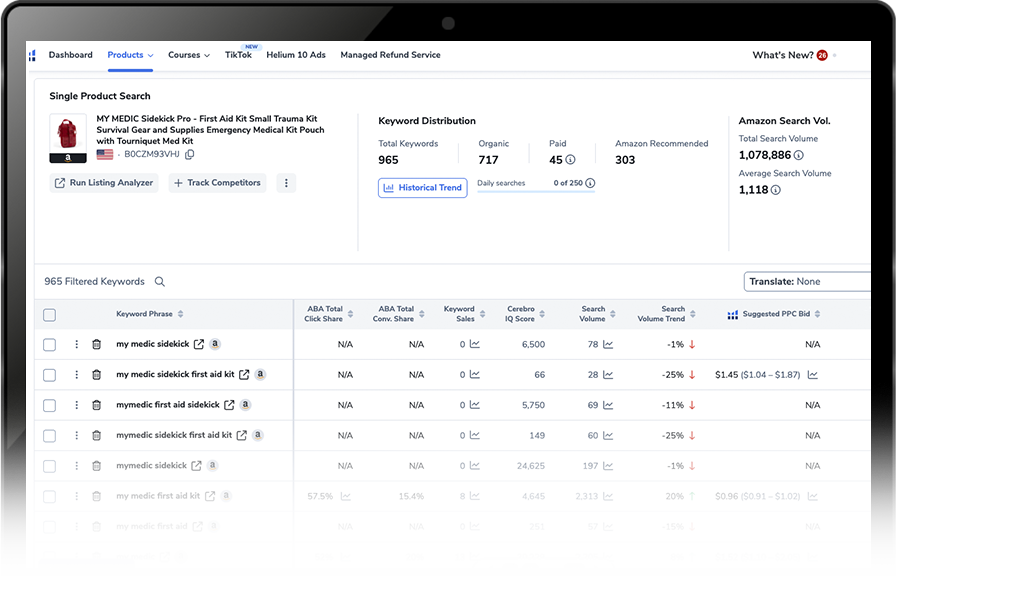Screen dimensions: 1024x596
Task: Click the daily searches progress bar
Action: 535,193
